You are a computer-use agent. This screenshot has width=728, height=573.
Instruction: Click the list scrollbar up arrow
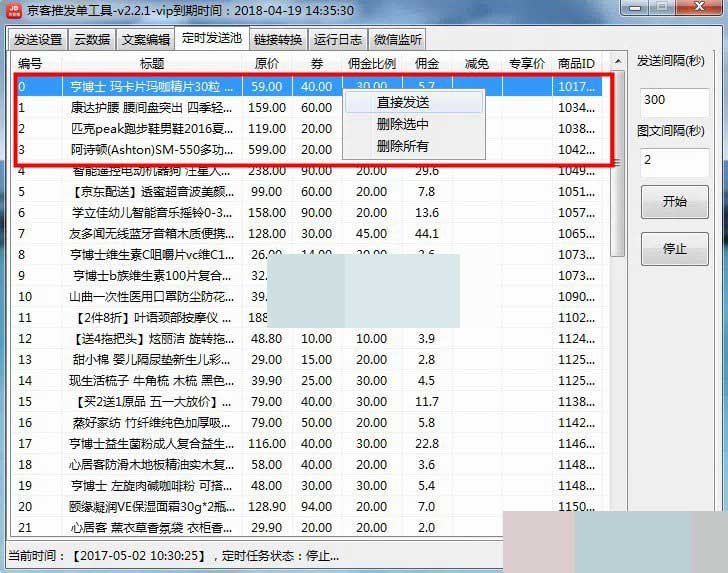(618, 61)
